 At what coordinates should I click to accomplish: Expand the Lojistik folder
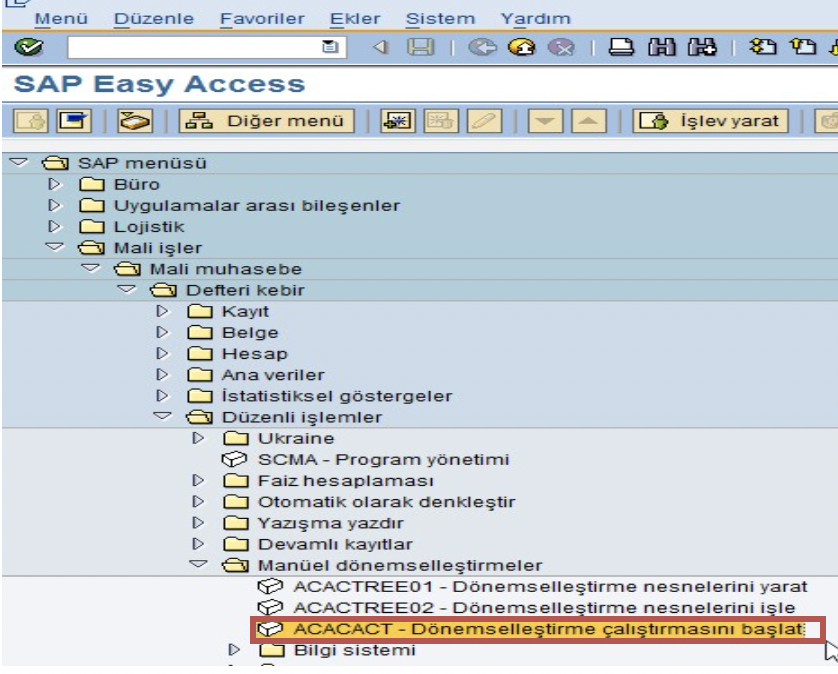(x=54, y=227)
